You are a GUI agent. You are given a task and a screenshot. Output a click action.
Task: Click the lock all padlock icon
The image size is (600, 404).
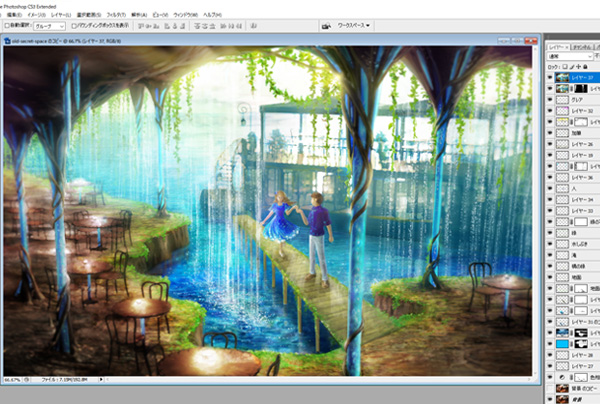point(585,67)
